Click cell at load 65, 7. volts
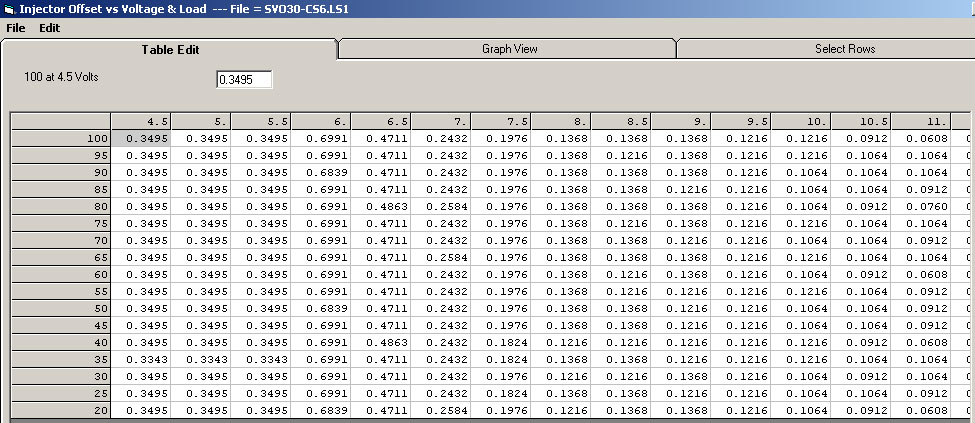Screen dimensions: 975x423 [441, 258]
